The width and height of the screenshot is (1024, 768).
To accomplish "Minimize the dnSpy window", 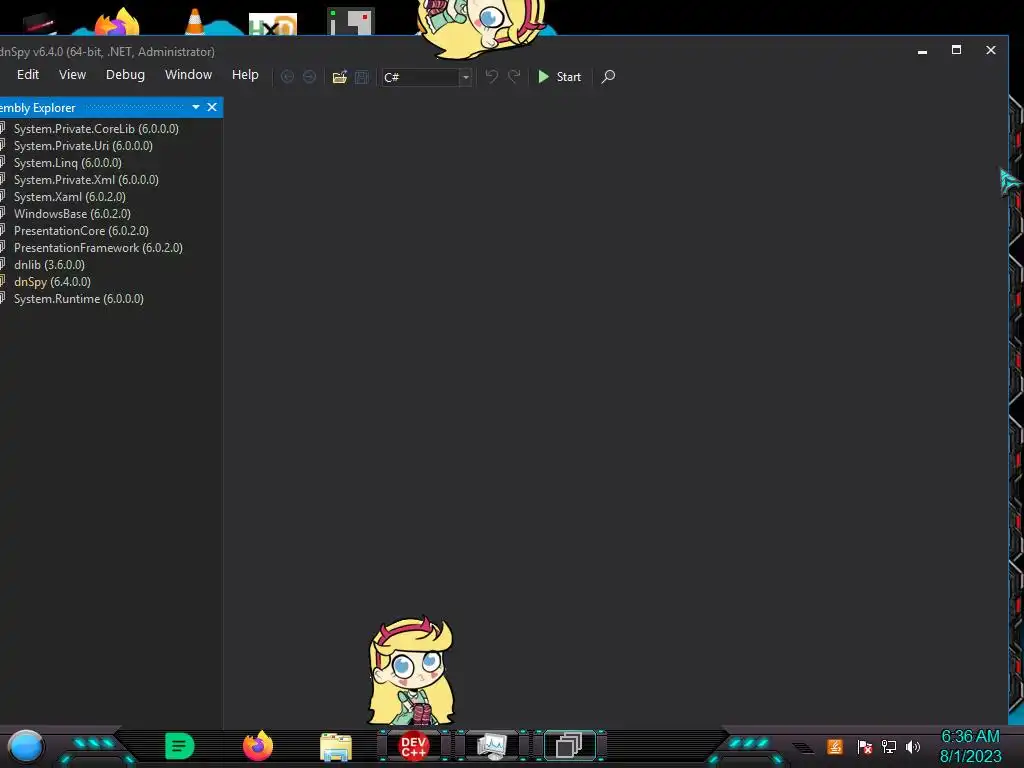I will tap(922, 50).
